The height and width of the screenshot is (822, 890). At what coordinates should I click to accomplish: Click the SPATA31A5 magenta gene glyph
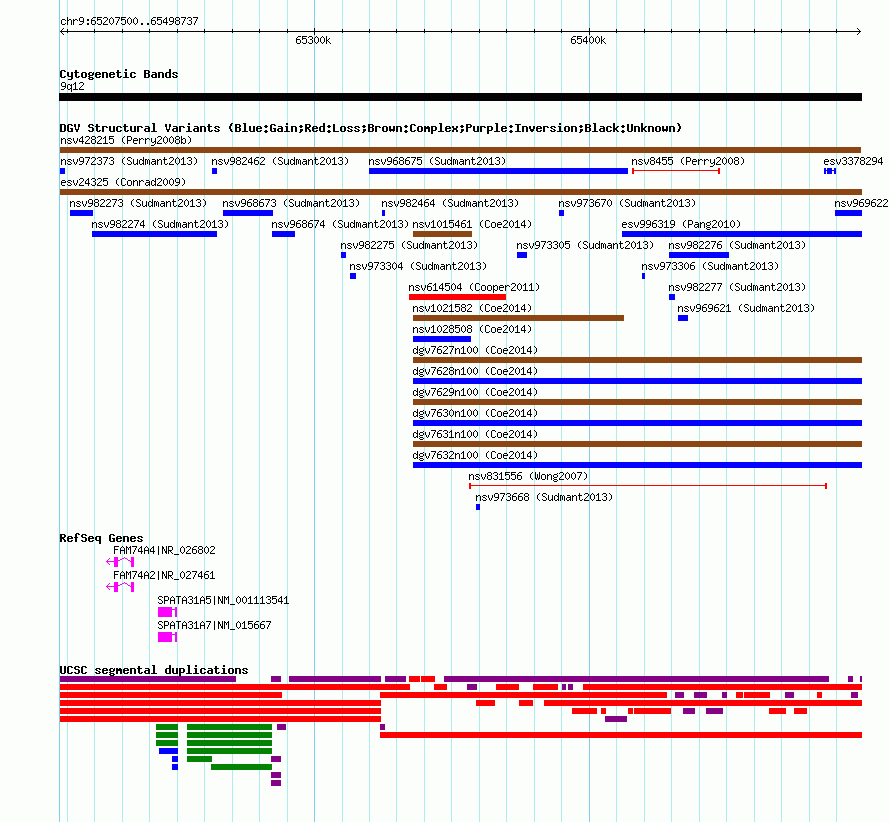click(167, 612)
